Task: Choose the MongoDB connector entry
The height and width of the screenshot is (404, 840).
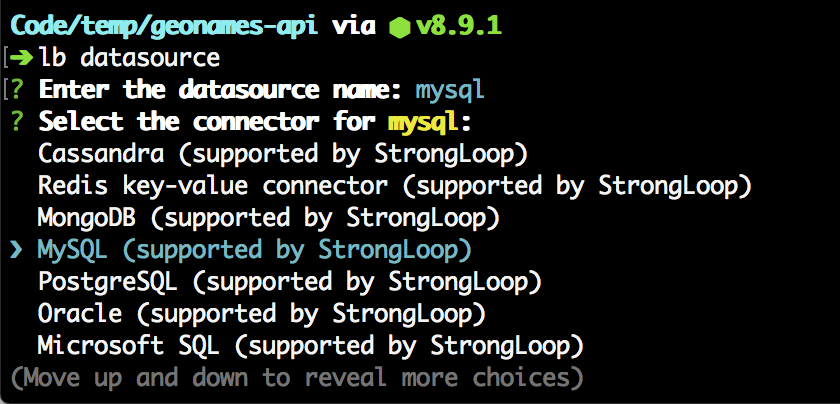Action: 269,218
